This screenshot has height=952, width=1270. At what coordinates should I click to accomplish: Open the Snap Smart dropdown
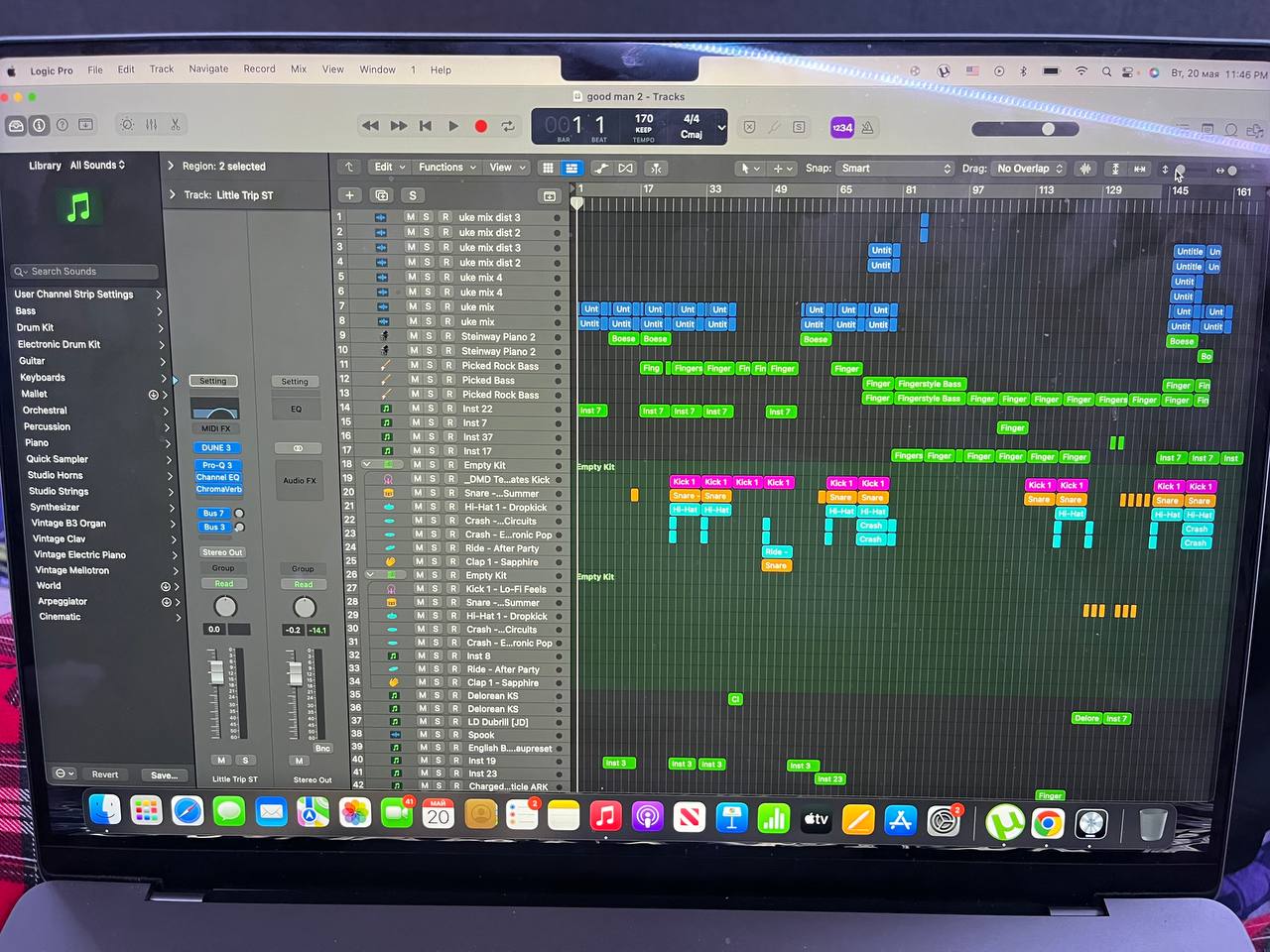895,169
